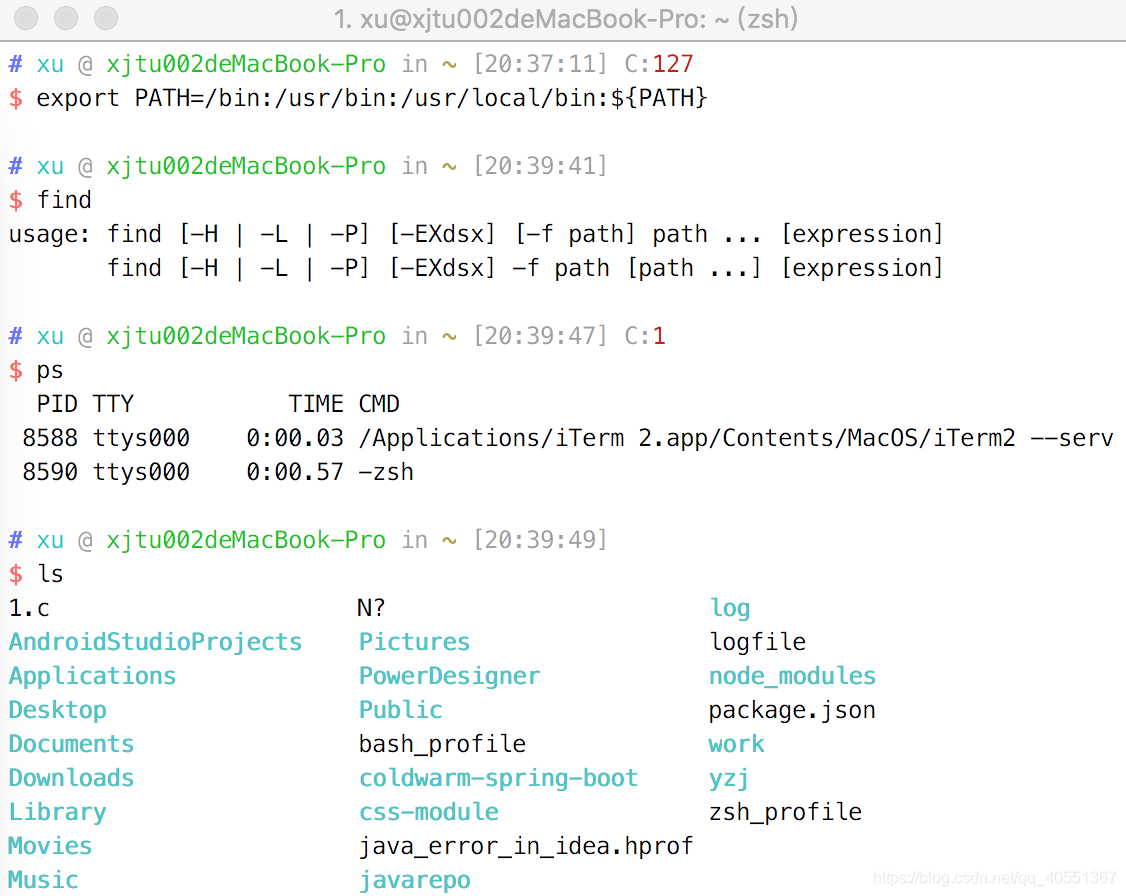This screenshot has height=896, width=1126.
Task: Click the Documents directory entry
Action: point(71,744)
